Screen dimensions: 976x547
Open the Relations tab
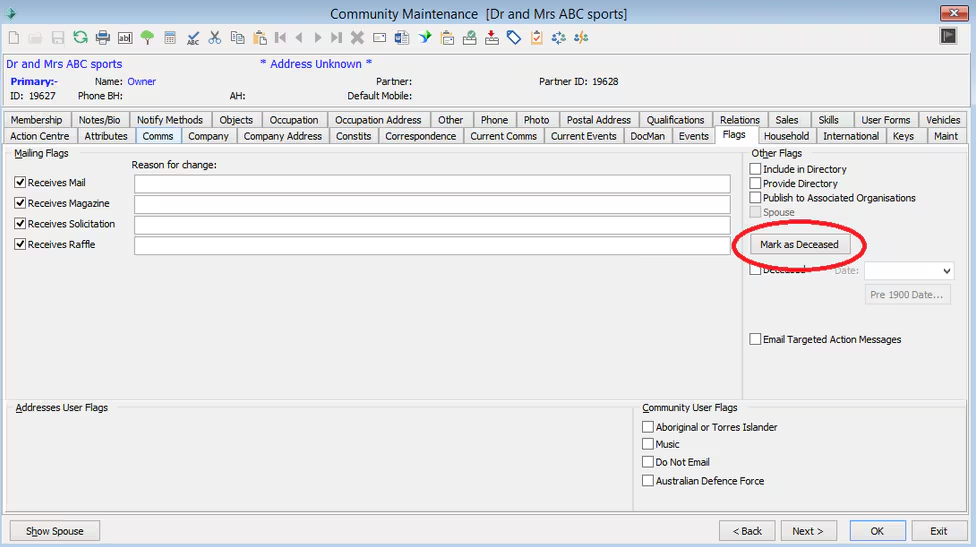739,119
